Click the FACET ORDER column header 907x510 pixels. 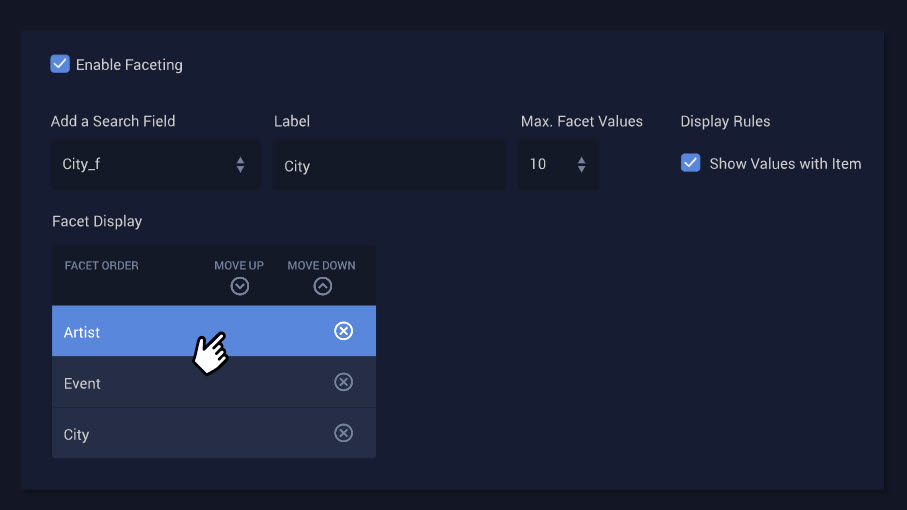102,265
